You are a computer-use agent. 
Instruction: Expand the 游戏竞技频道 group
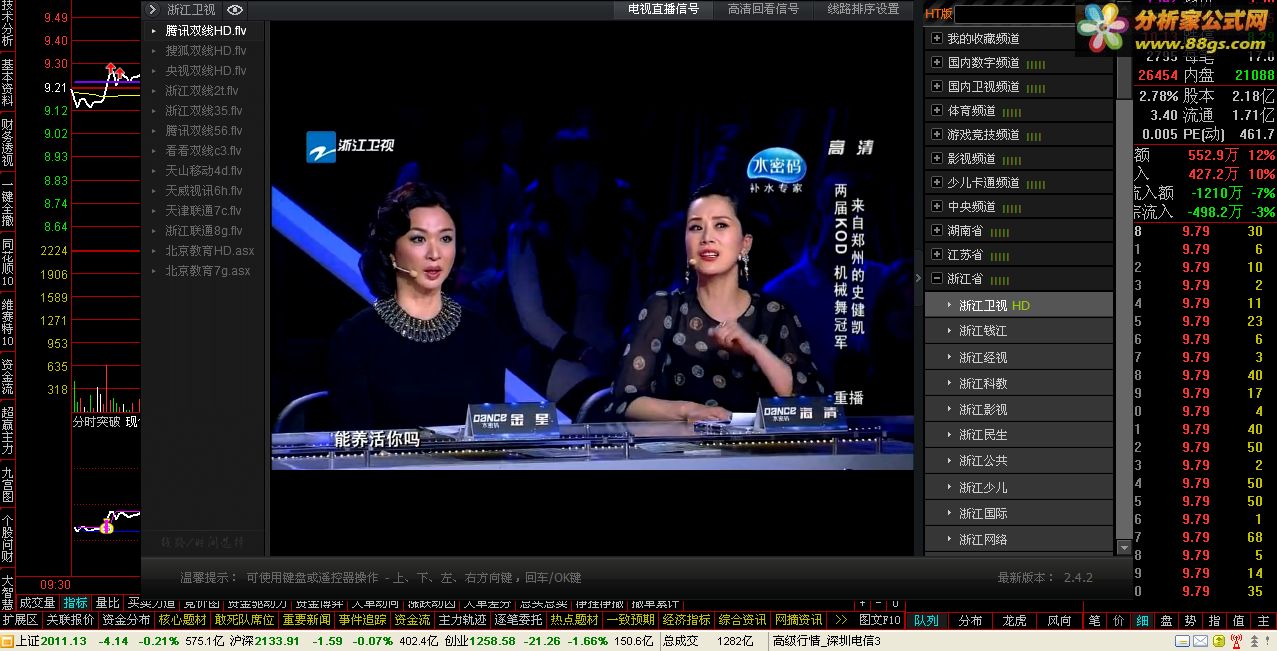tap(937, 134)
